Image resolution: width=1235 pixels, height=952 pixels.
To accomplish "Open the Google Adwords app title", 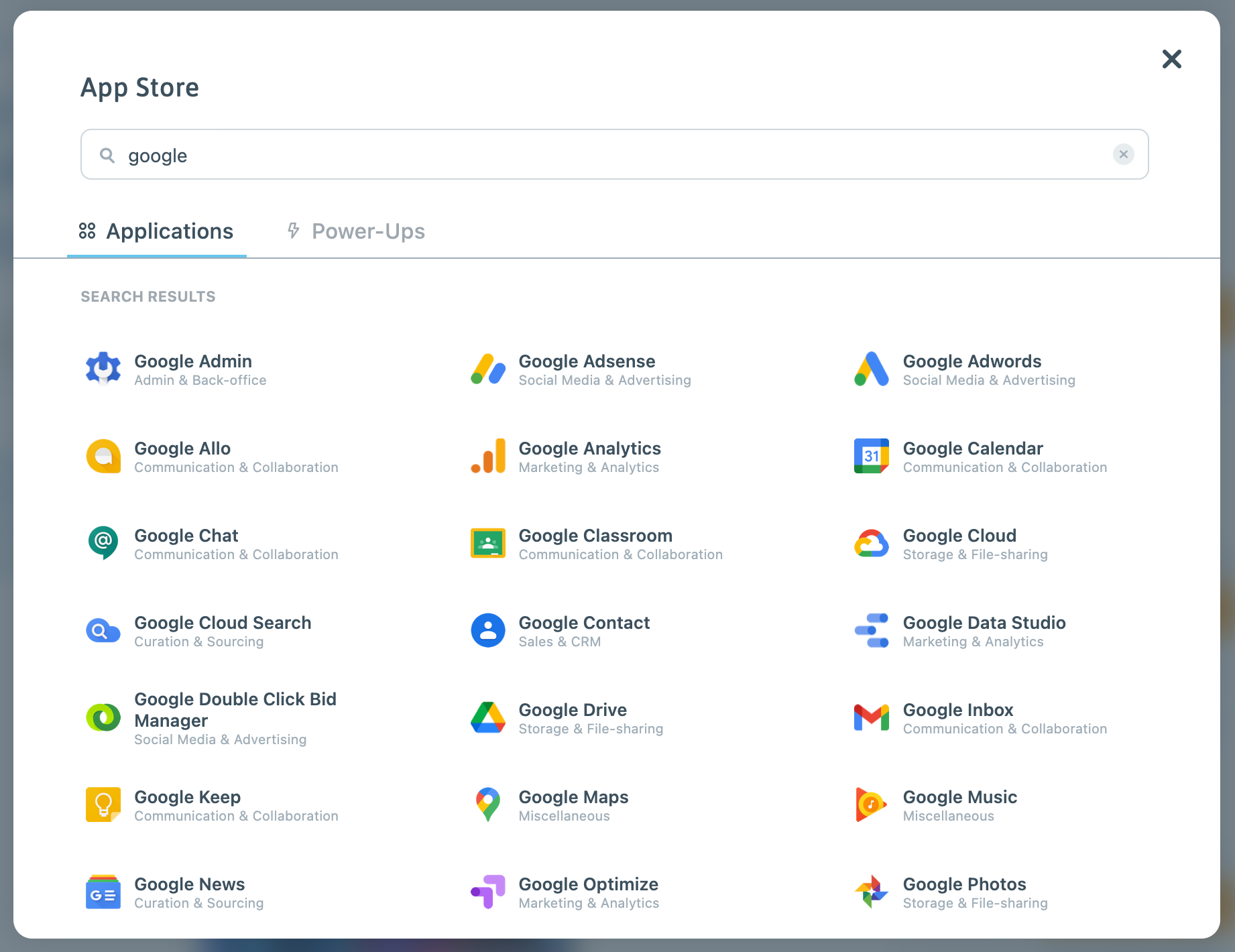I will (972, 361).
